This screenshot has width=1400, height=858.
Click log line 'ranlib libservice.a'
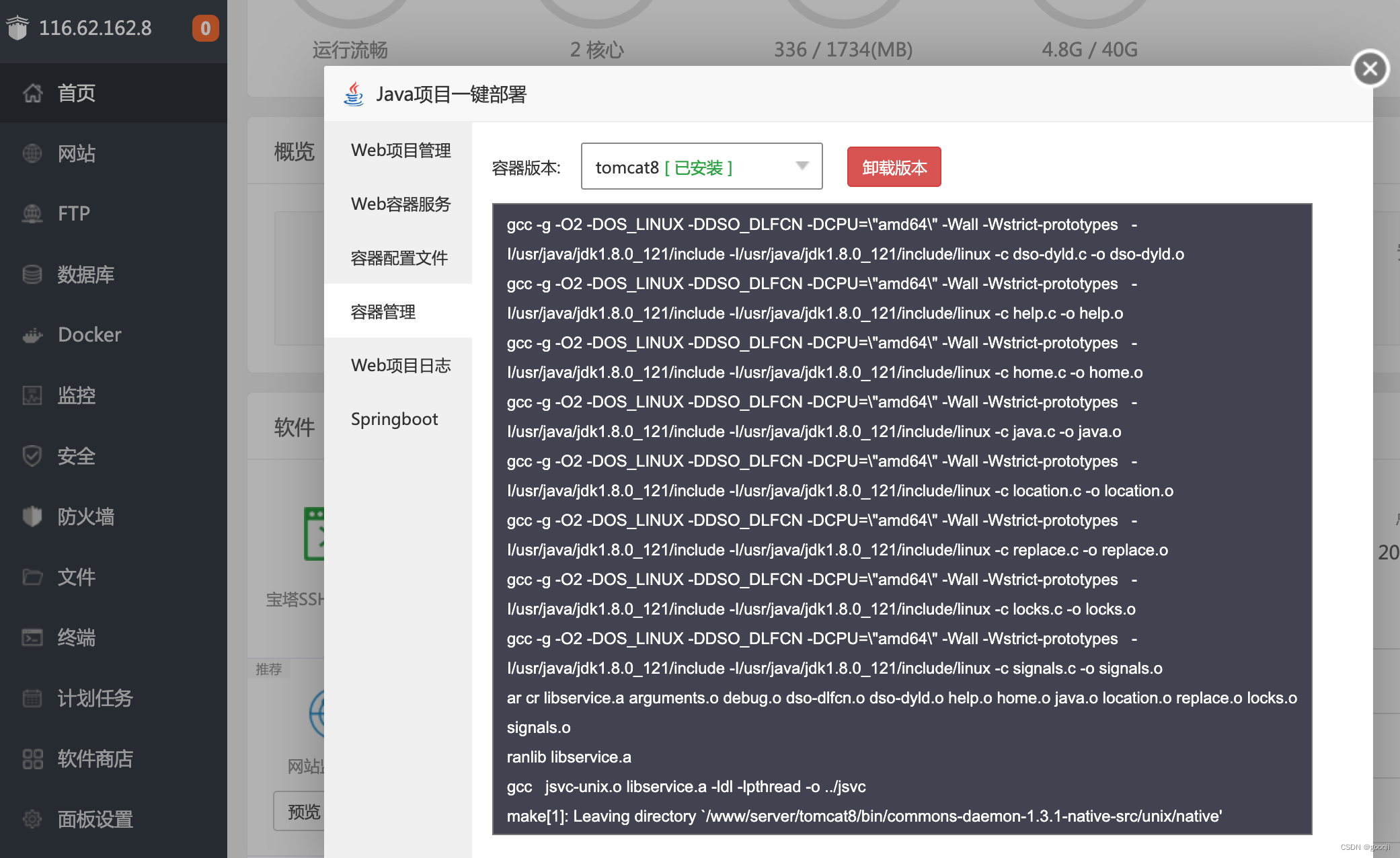(569, 757)
